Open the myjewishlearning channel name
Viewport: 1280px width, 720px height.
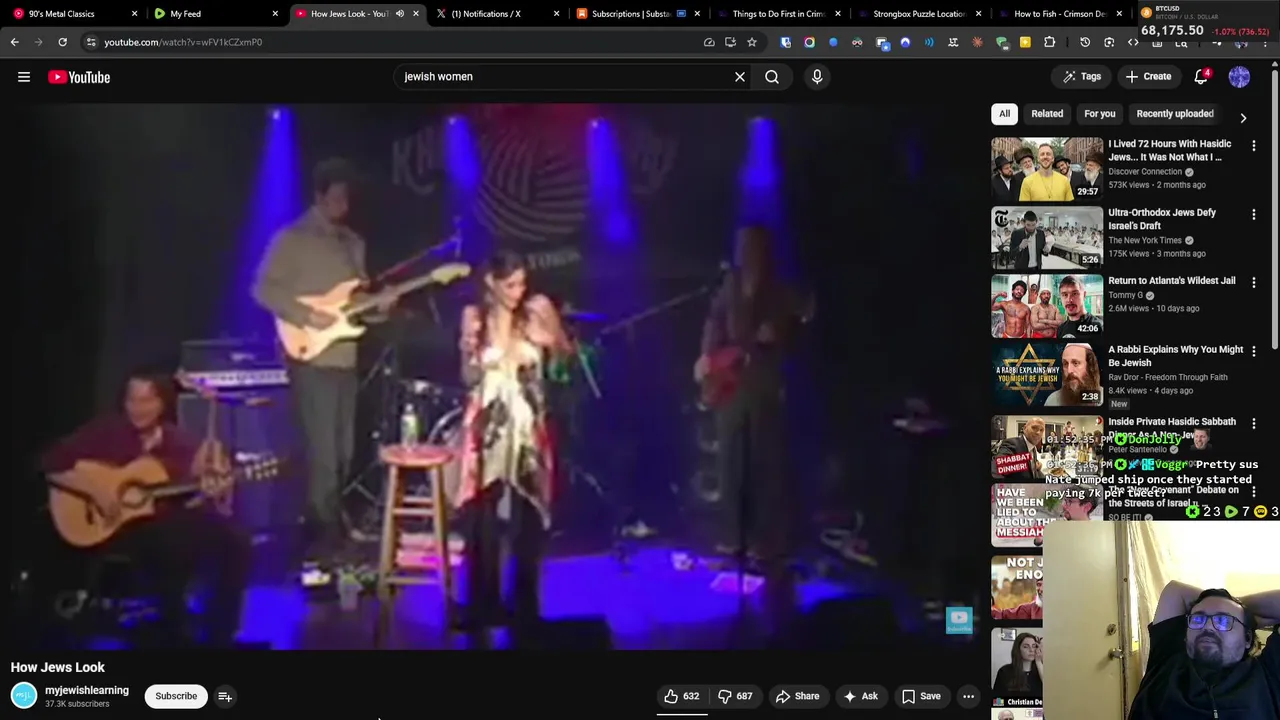(x=87, y=690)
